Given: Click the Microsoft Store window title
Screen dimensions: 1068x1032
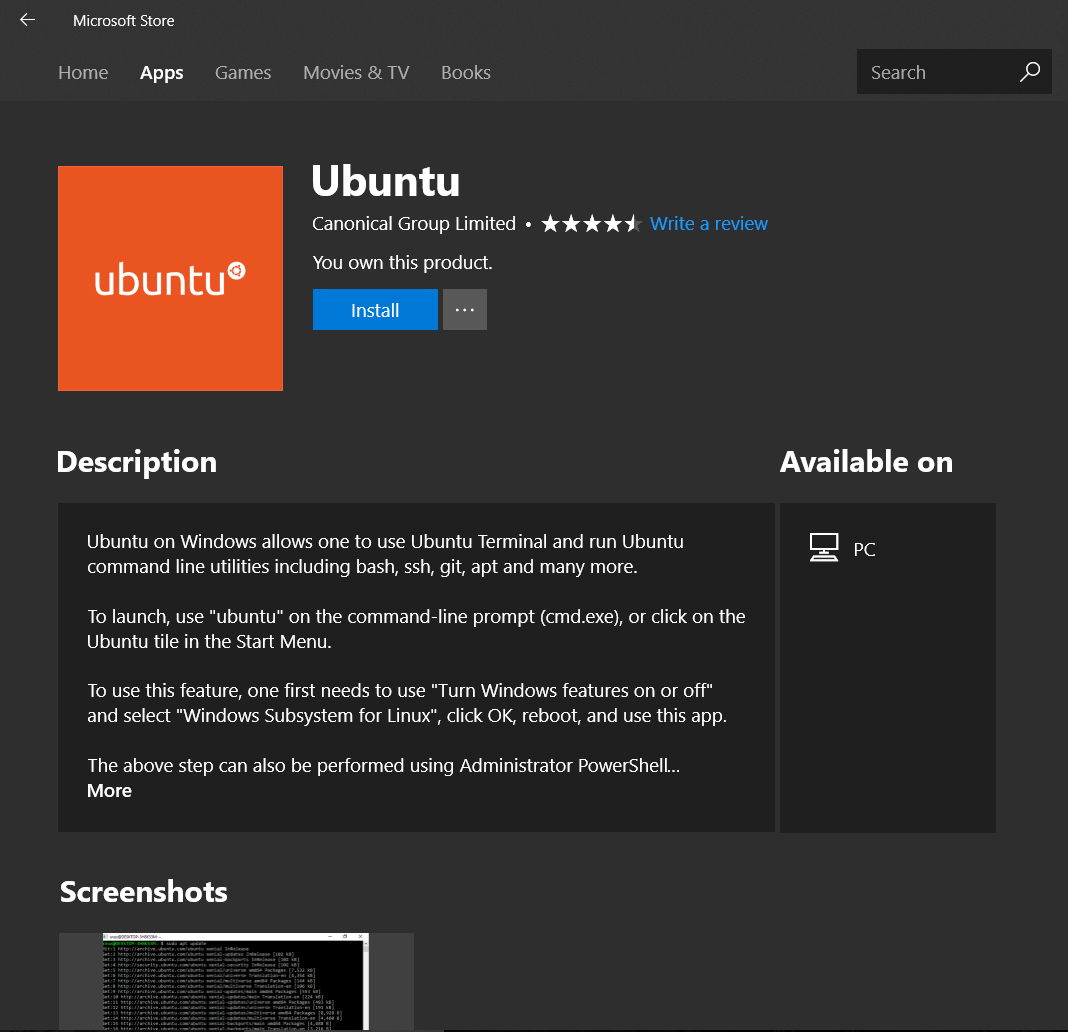Looking at the screenshot, I should coord(124,20).
